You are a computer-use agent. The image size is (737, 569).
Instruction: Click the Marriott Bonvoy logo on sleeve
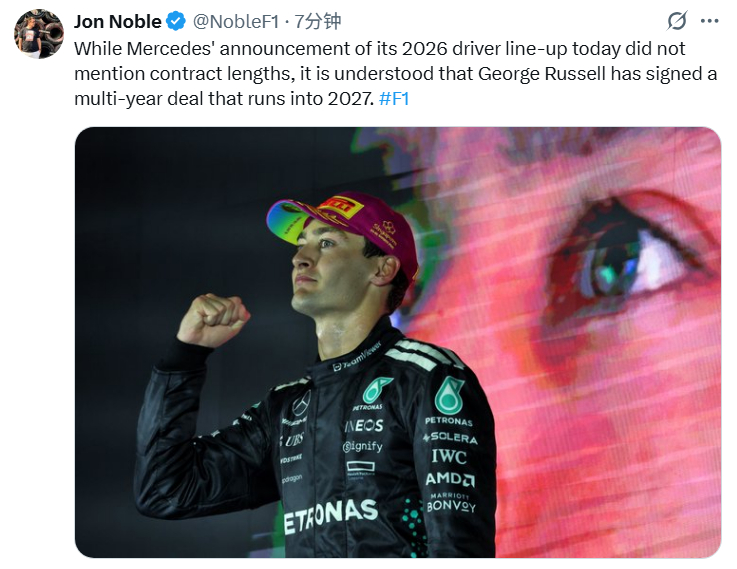click(451, 501)
